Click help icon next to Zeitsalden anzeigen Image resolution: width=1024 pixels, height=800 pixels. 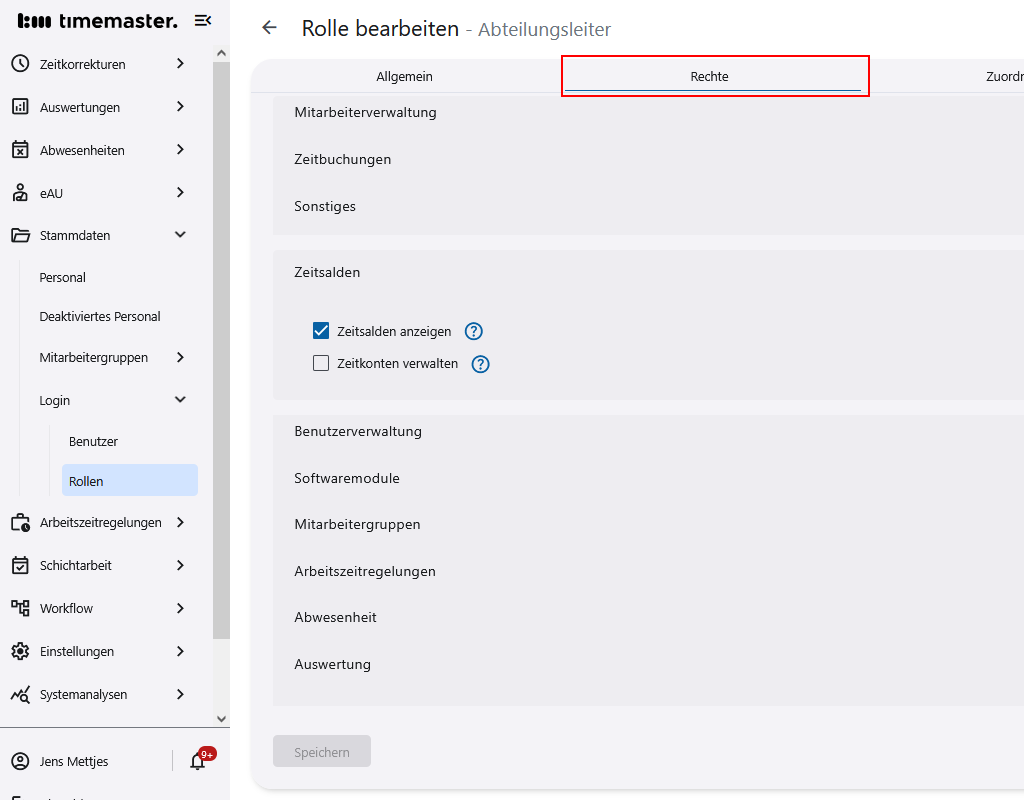[474, 331]
